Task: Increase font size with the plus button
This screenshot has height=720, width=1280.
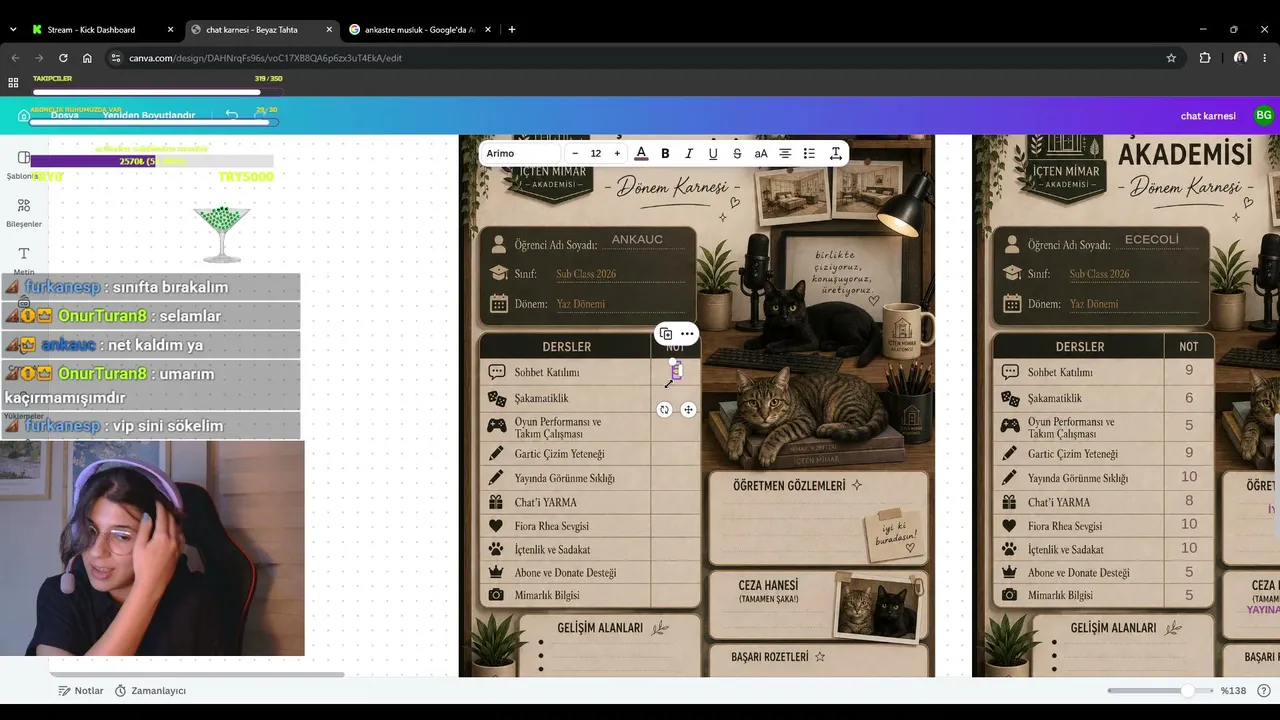Action: [617, 153]
